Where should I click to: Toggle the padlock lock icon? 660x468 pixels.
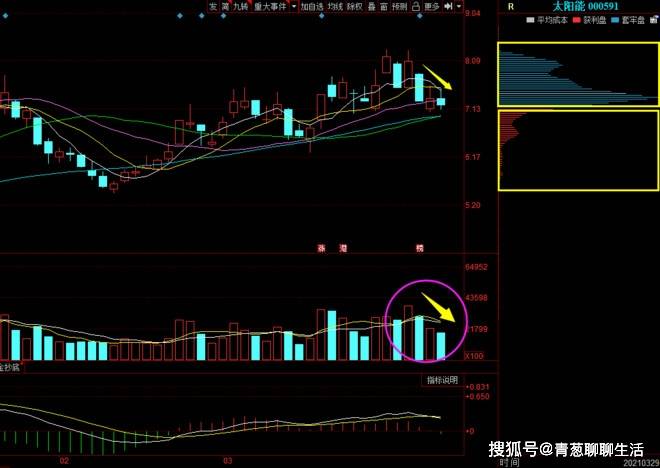pos(416,6)
